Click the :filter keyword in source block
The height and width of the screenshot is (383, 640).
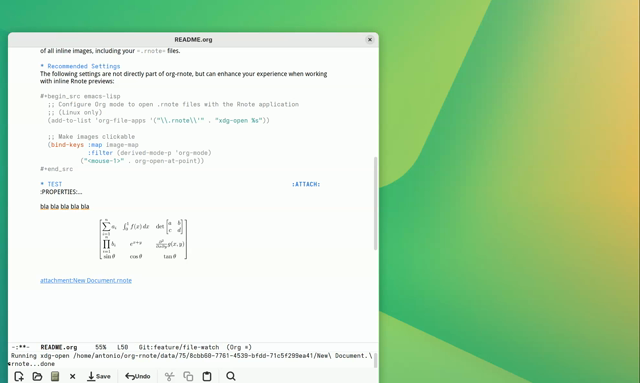click(100, 153)
